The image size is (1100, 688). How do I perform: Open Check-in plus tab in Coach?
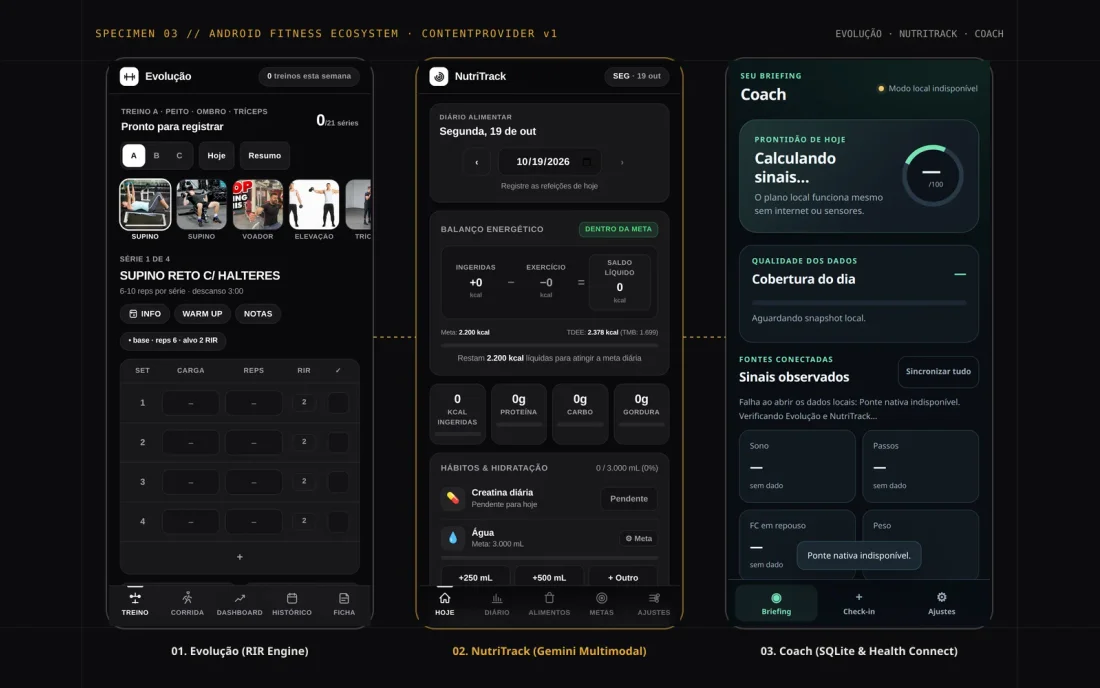pos(859,603)
